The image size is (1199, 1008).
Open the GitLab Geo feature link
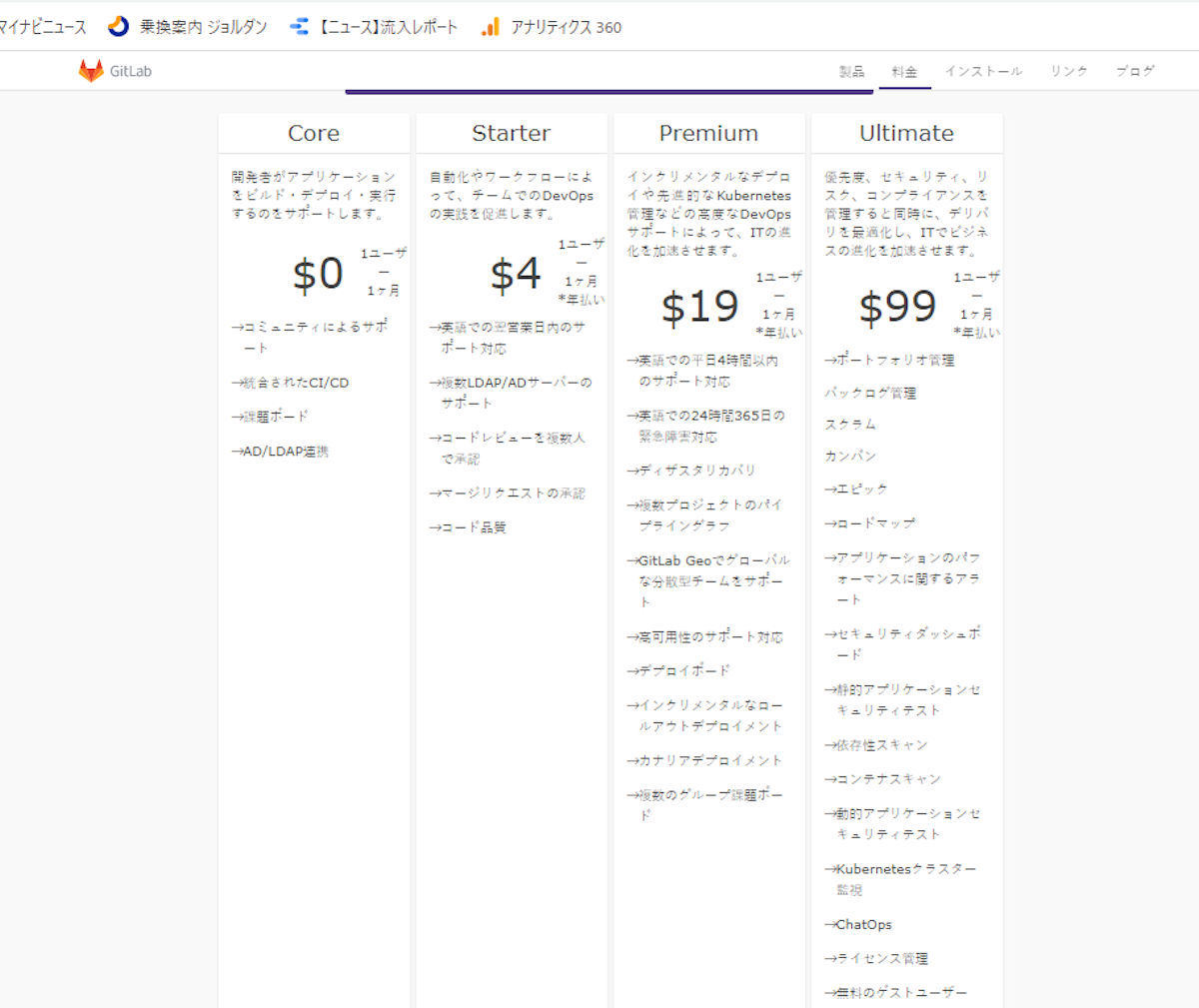tap(707, 580)
